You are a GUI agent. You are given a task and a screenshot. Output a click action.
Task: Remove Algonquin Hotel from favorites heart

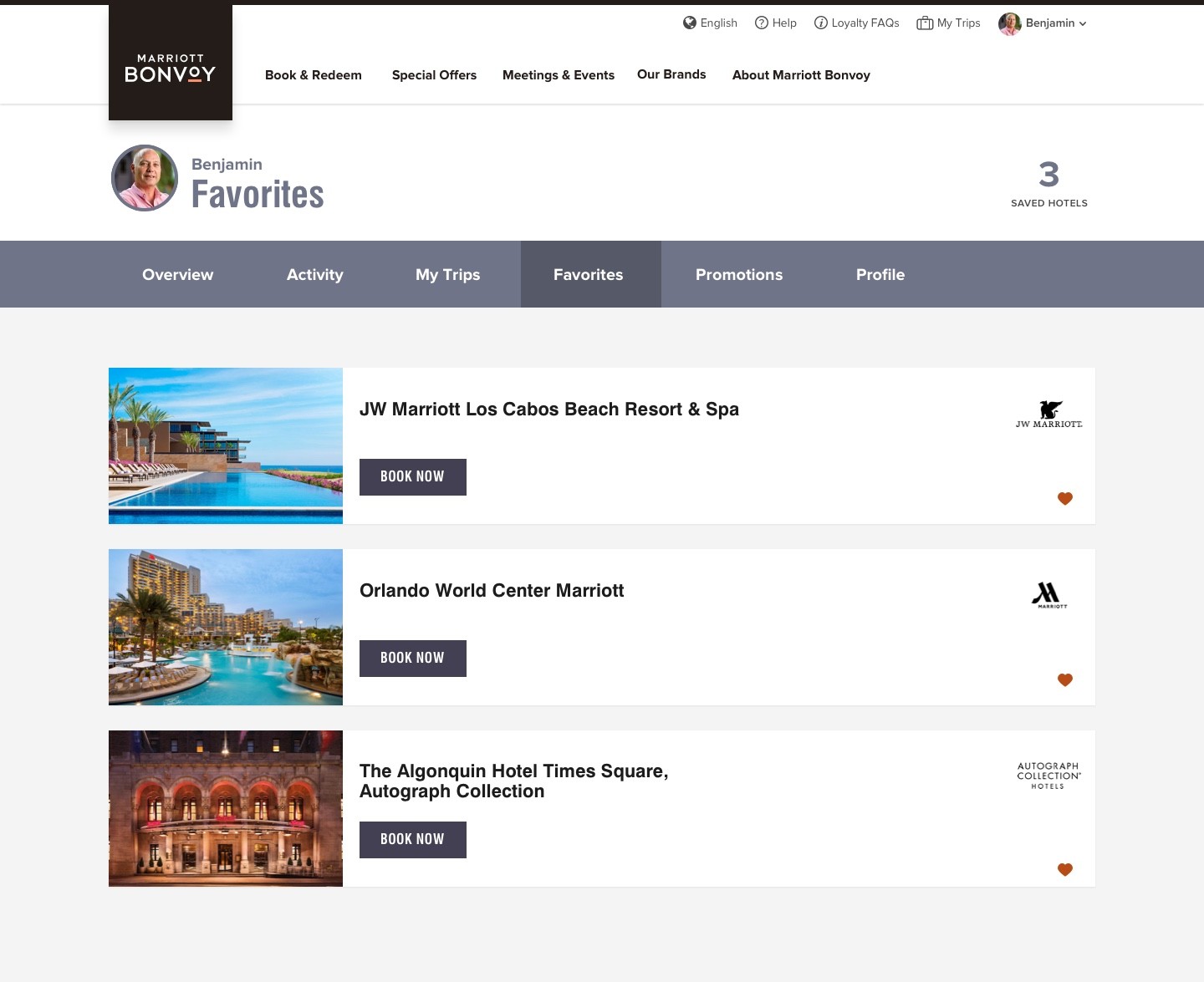pyautogui.click(x=1065, y=870)
